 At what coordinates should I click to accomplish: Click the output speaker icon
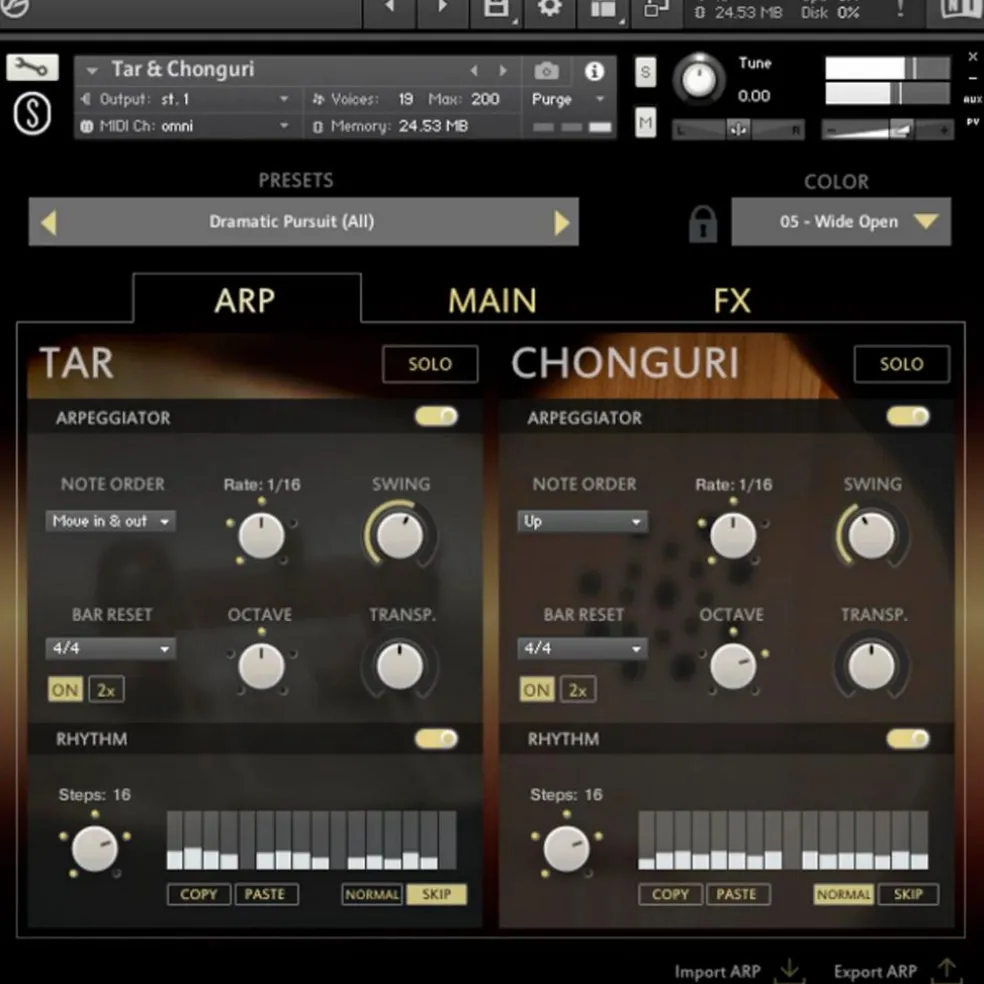(86, 99)
